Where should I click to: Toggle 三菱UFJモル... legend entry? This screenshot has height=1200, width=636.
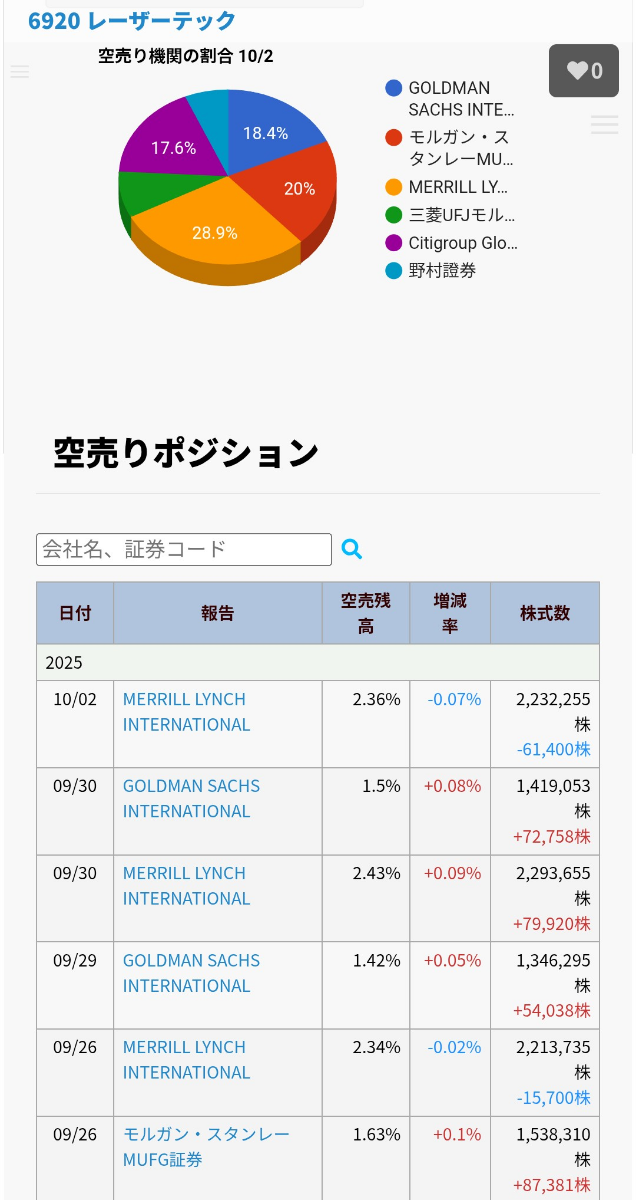(x=462, y=215)
